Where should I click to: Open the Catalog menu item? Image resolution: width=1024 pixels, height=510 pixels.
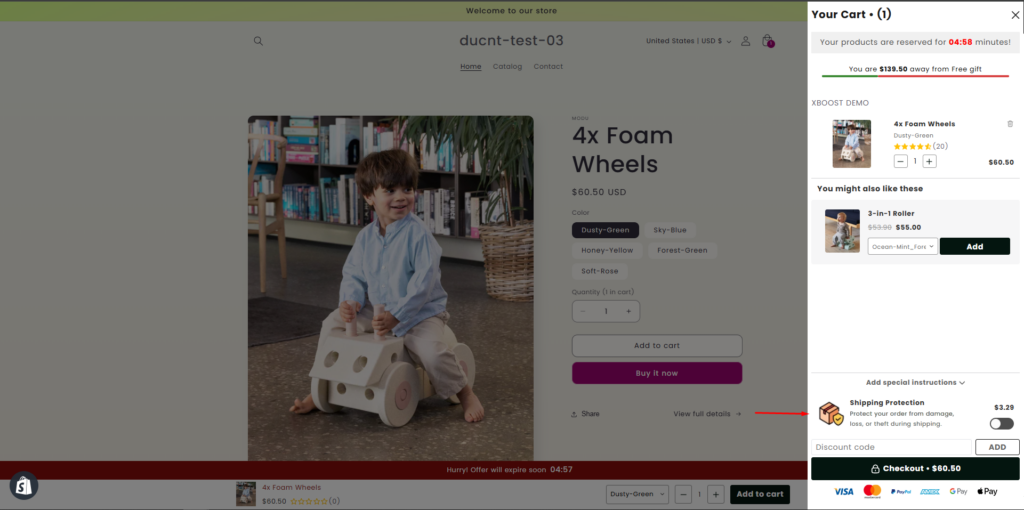tap(507, 67)
